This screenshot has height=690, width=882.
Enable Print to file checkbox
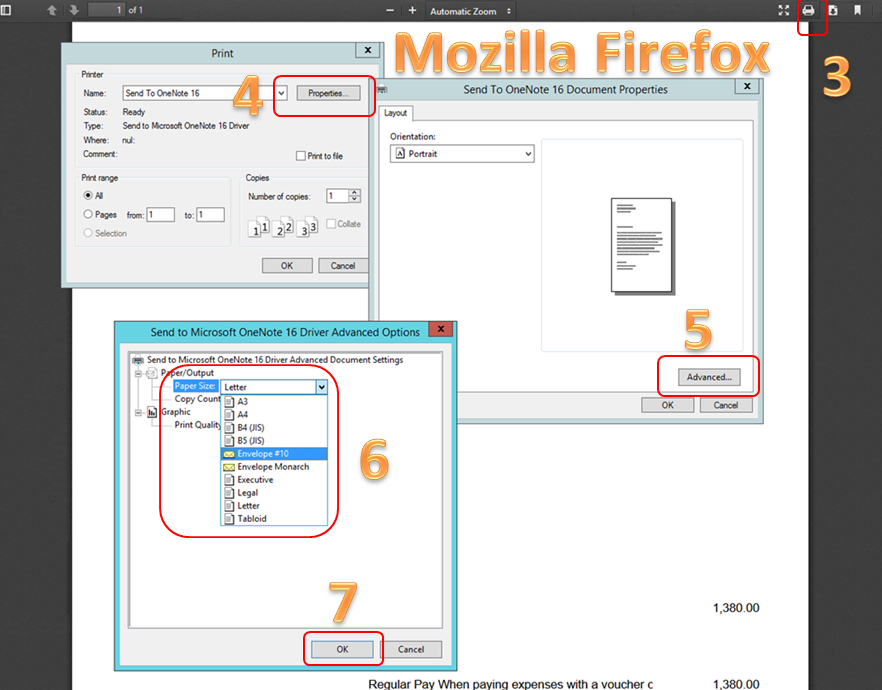(x=301, y=156)
